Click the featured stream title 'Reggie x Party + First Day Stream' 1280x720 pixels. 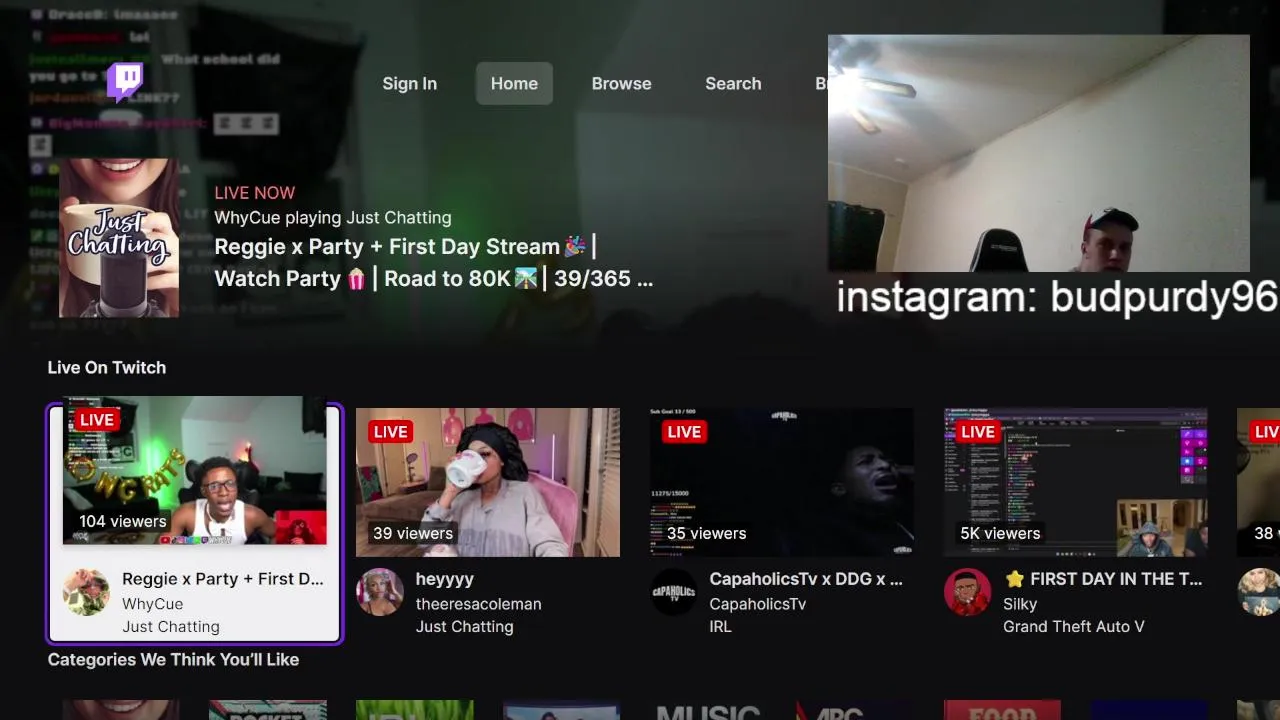click(433, 262)
